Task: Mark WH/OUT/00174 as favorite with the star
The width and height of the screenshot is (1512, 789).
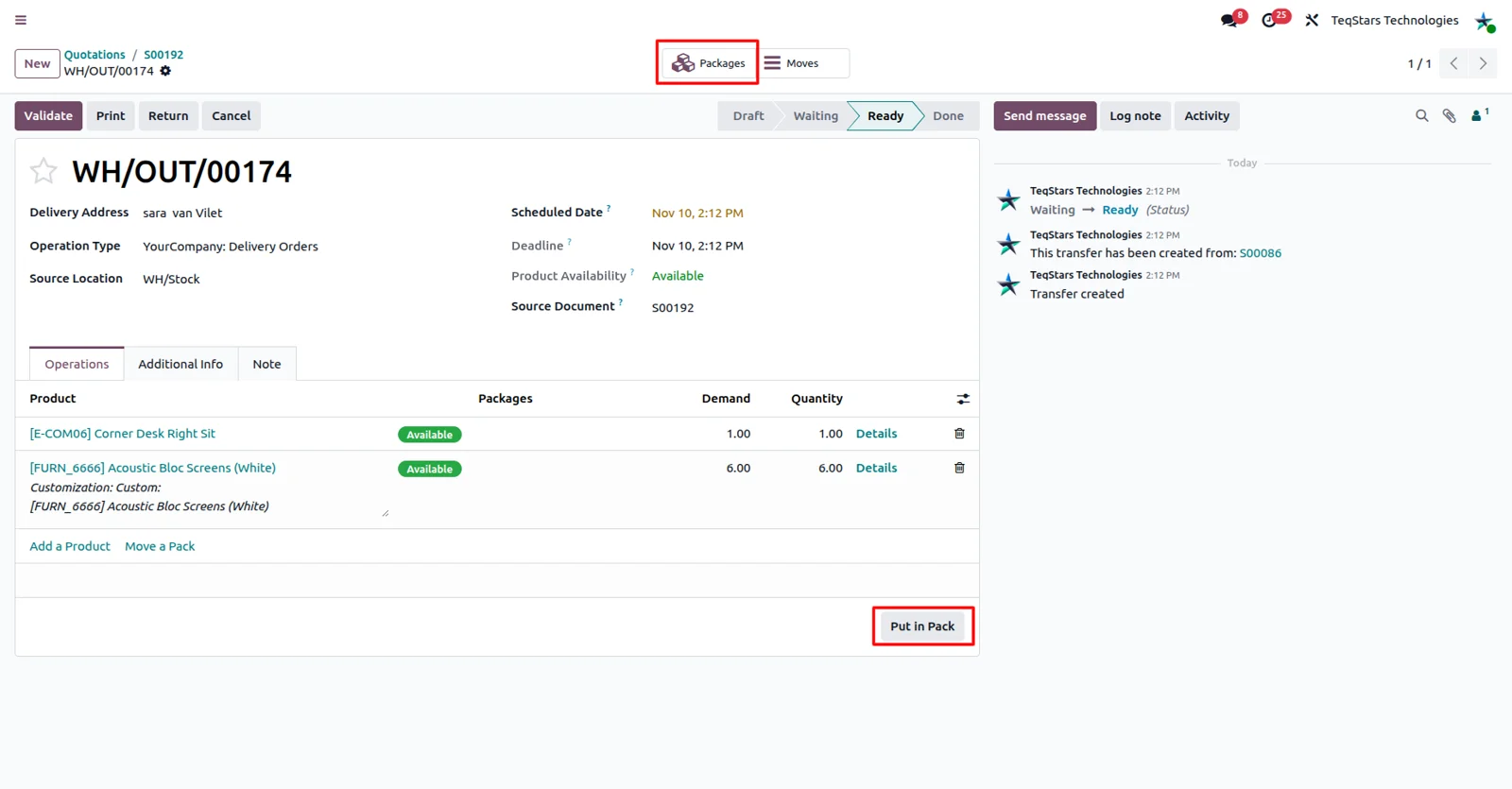Action: 43,171
